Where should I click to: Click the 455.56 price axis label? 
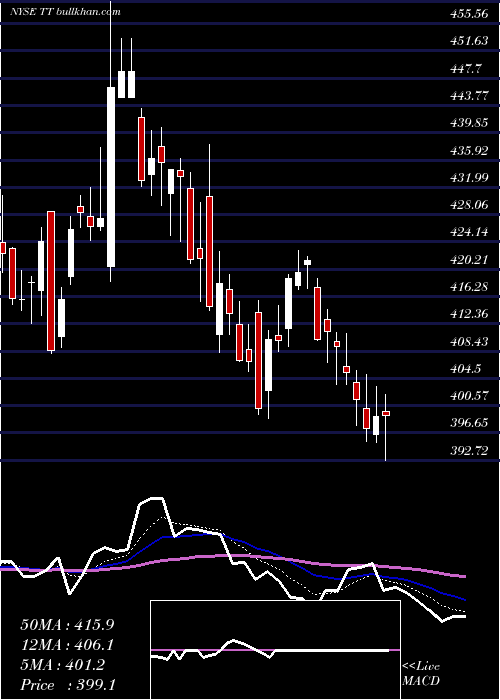469,14
